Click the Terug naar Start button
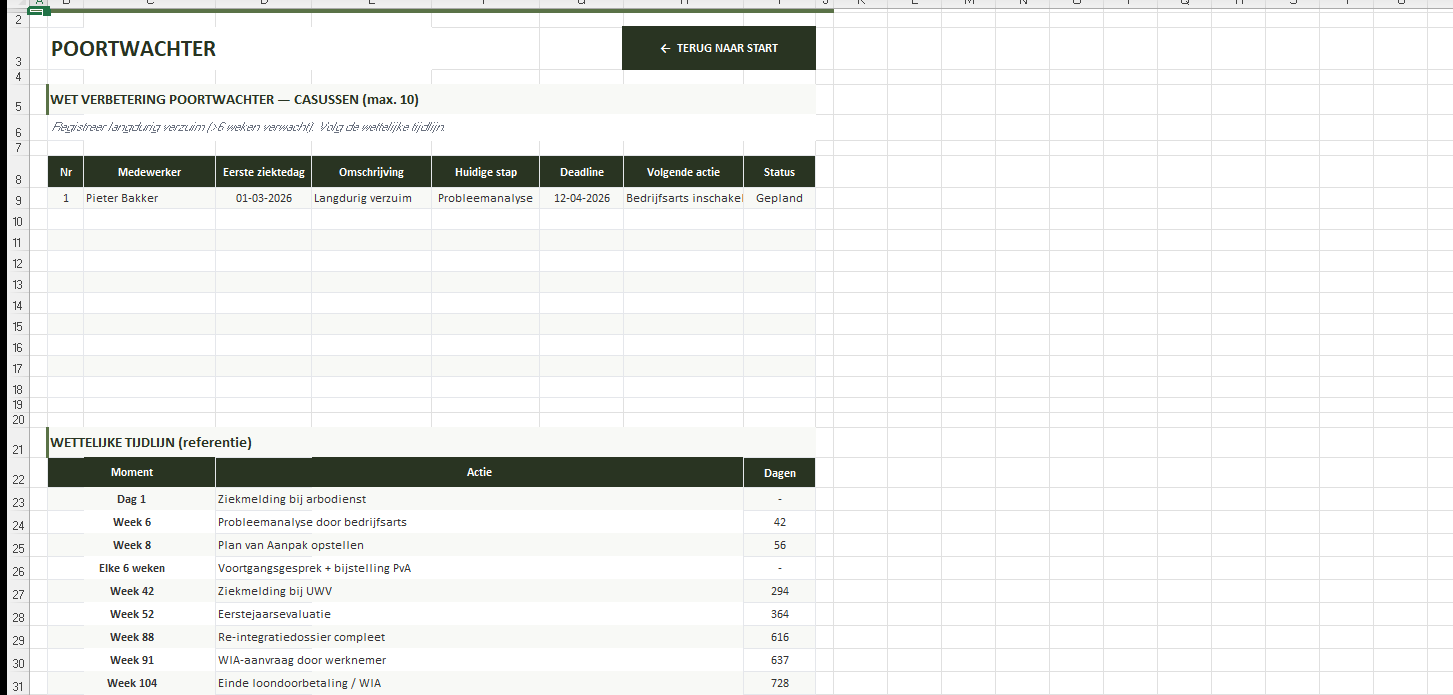This screenshot has height=695, width=1453. (x=718, y=48)
